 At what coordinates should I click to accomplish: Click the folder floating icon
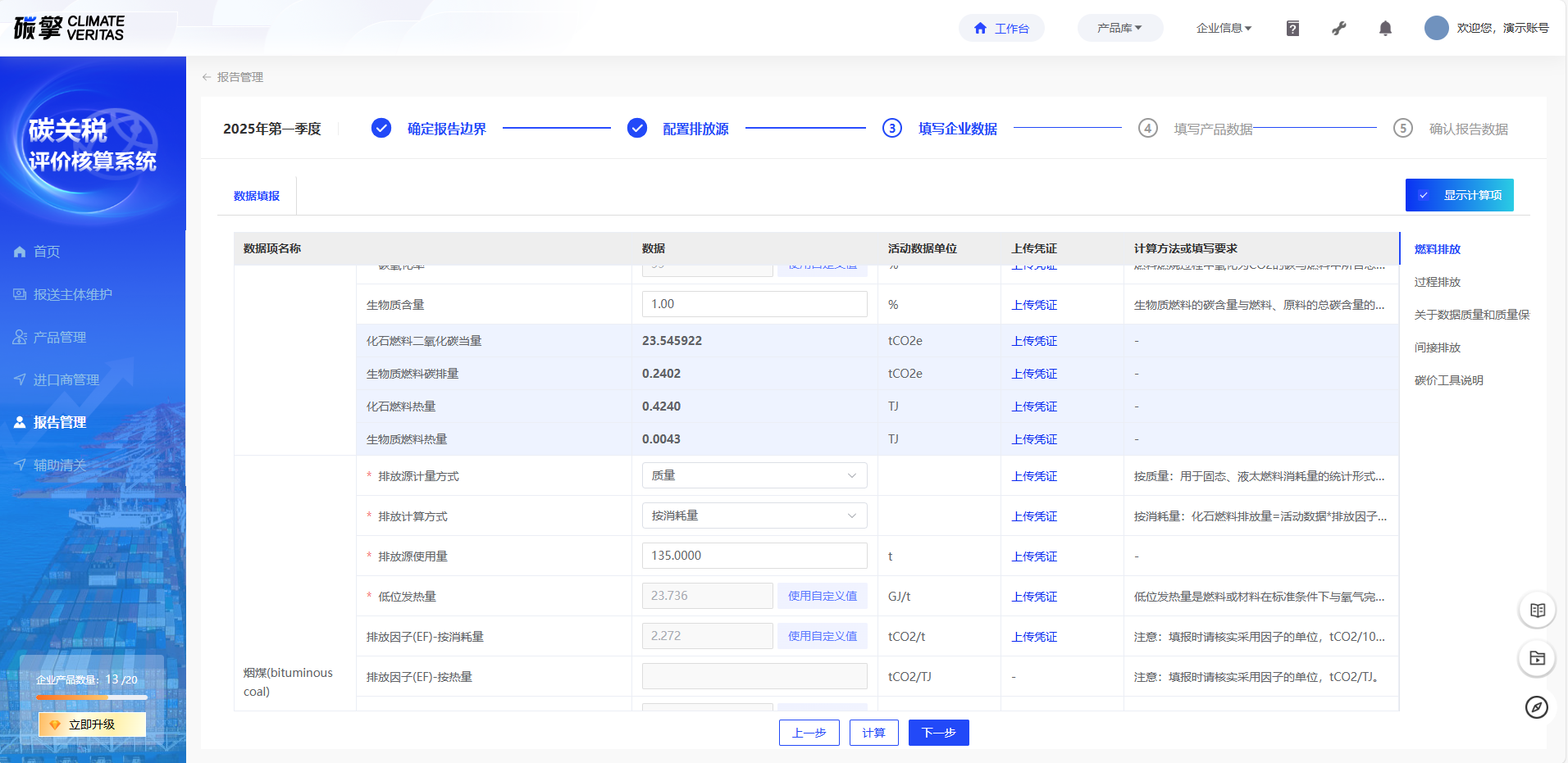click(1537, 658)
